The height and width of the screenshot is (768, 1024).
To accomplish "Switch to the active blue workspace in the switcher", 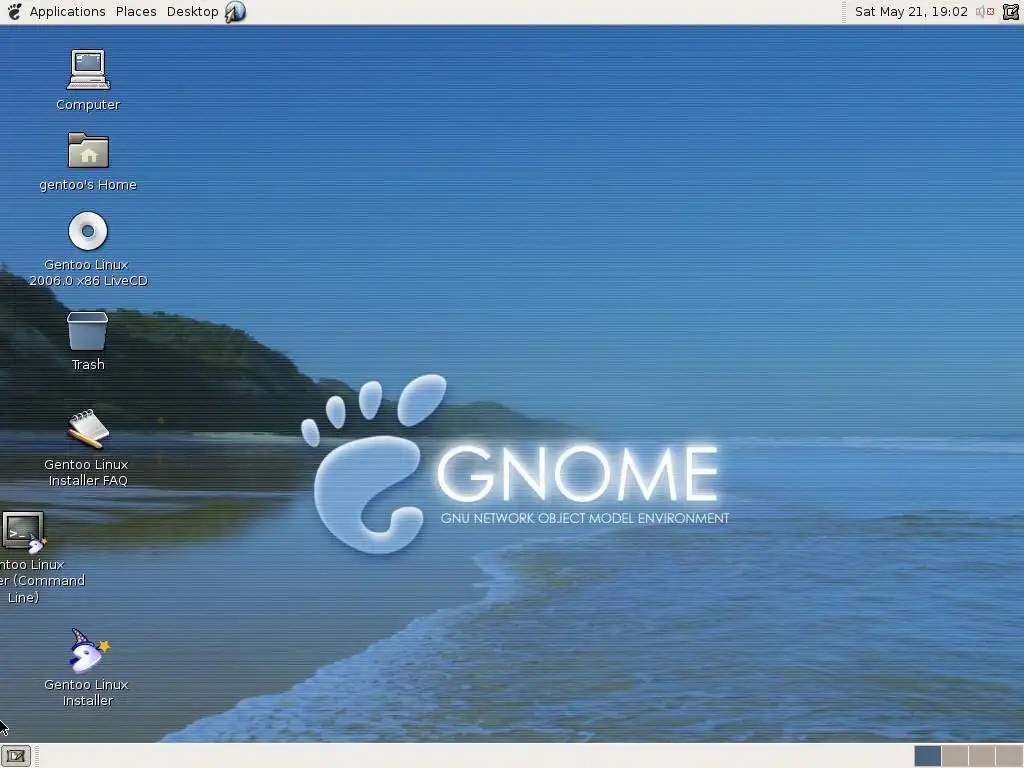I will click(927, 756).
